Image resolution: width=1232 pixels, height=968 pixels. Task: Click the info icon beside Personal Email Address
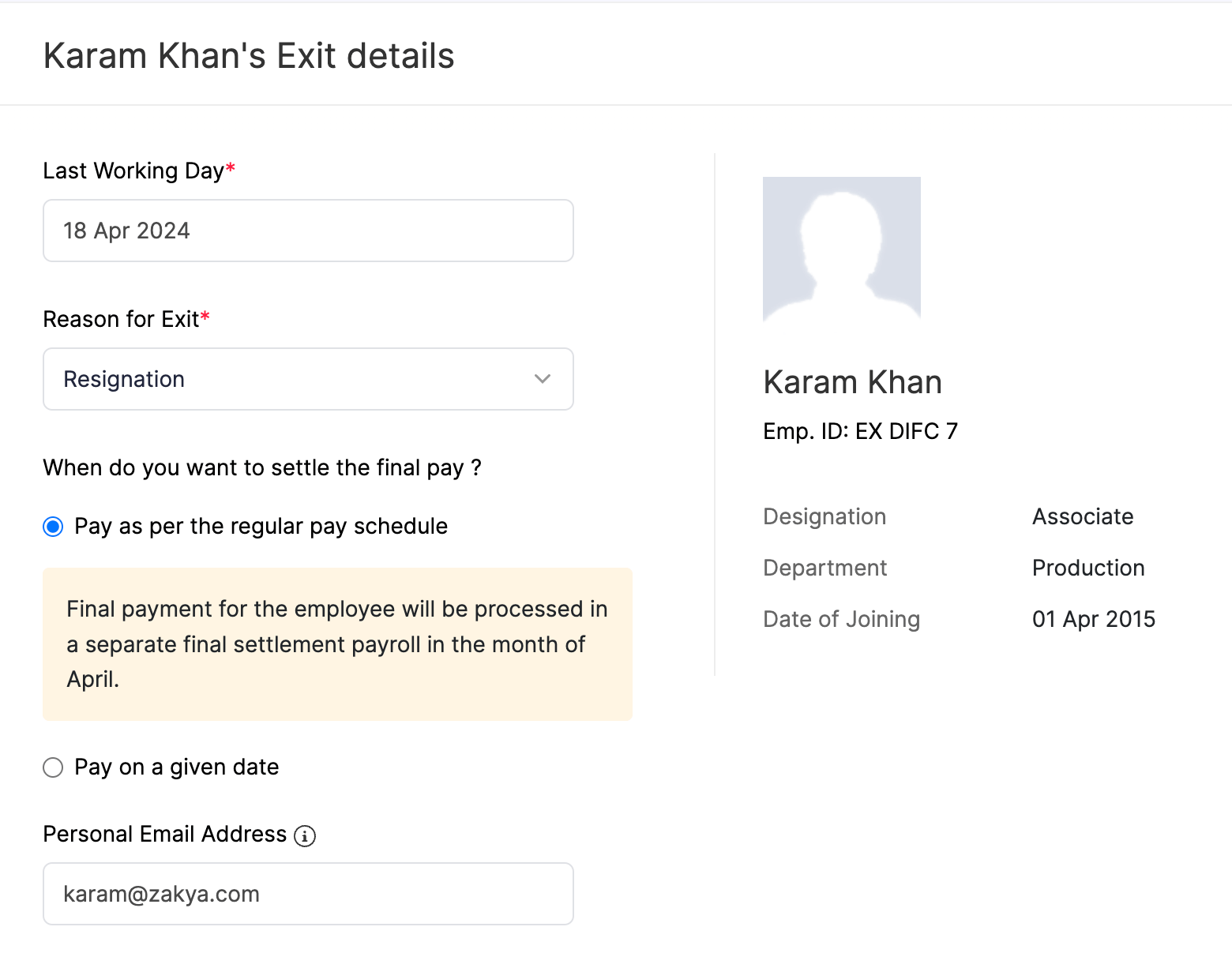point(305,835)
